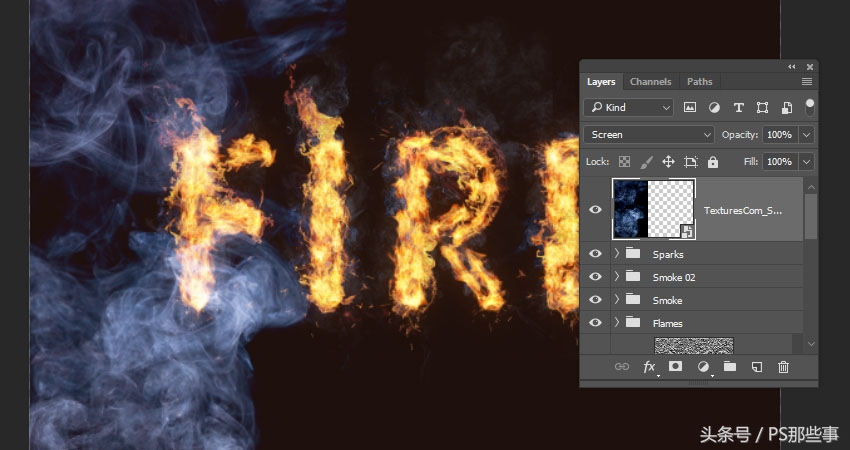Screen dimensions: 850x450
Task: Click the Sparks folder icon
Action: click(x=633, y=253)
